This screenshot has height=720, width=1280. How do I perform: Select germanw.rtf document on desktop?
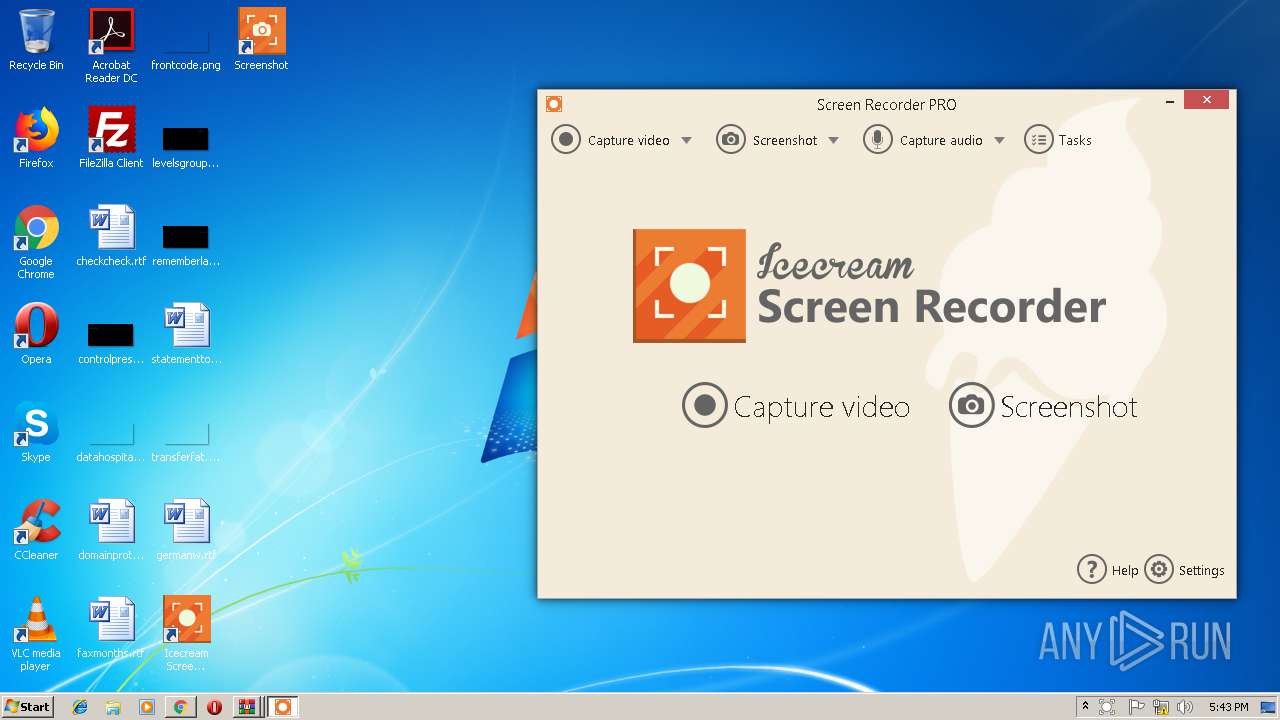pos(186,530)
